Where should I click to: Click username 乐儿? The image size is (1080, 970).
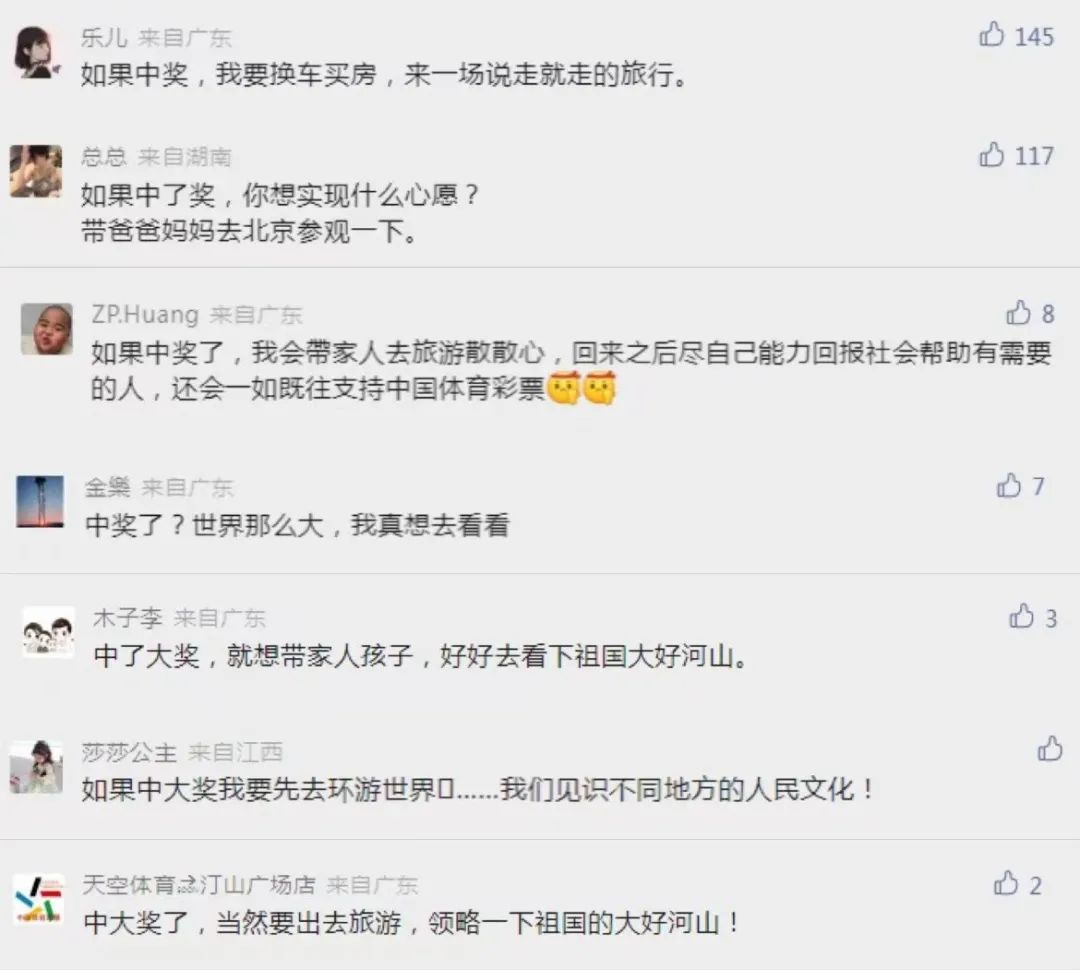click(104, 37)
